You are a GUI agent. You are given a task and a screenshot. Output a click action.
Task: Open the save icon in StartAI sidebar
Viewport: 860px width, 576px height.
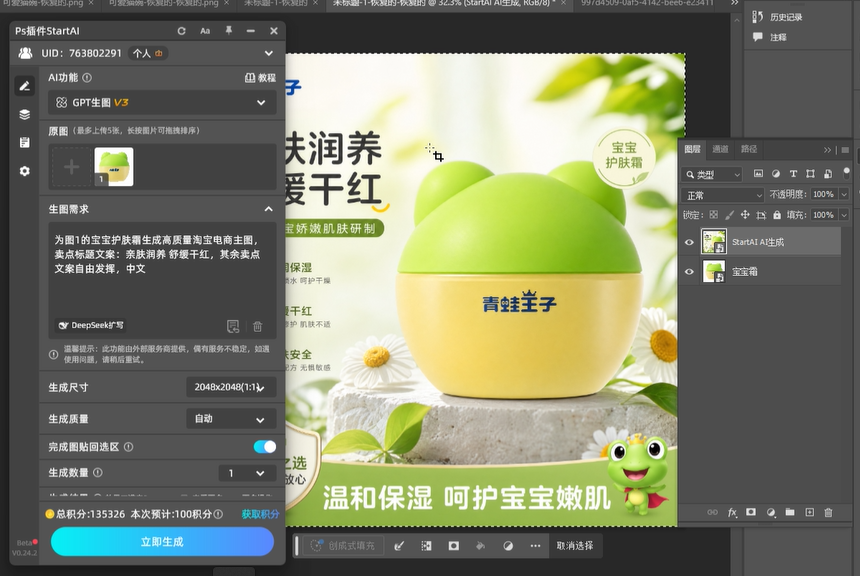click(x=25, y=143)
